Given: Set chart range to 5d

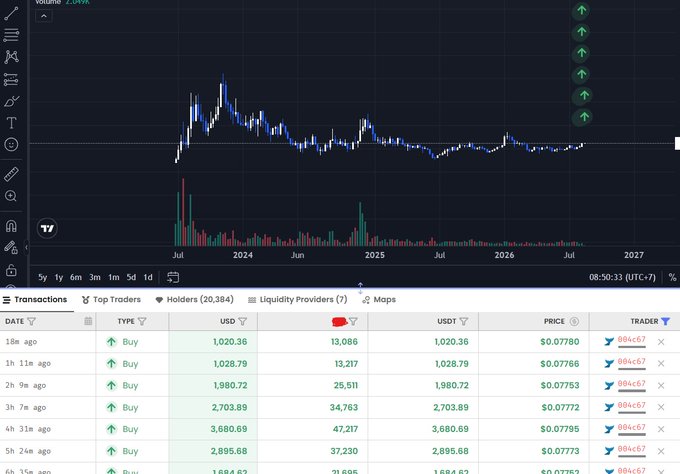Looking at the screenshot, I should [x=131, y=277].
